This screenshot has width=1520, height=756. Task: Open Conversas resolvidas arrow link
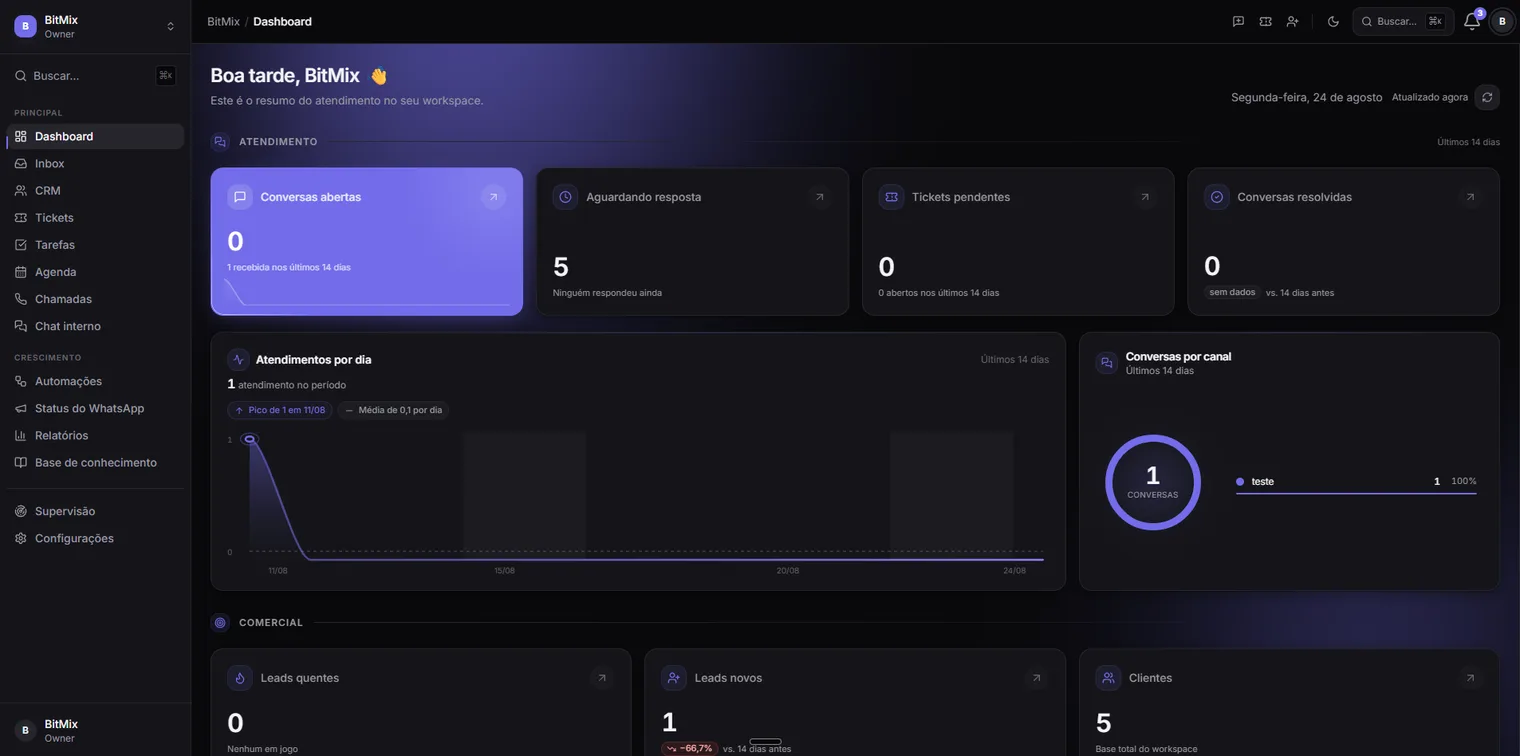pyautogui.click(x=1470, y=197)
